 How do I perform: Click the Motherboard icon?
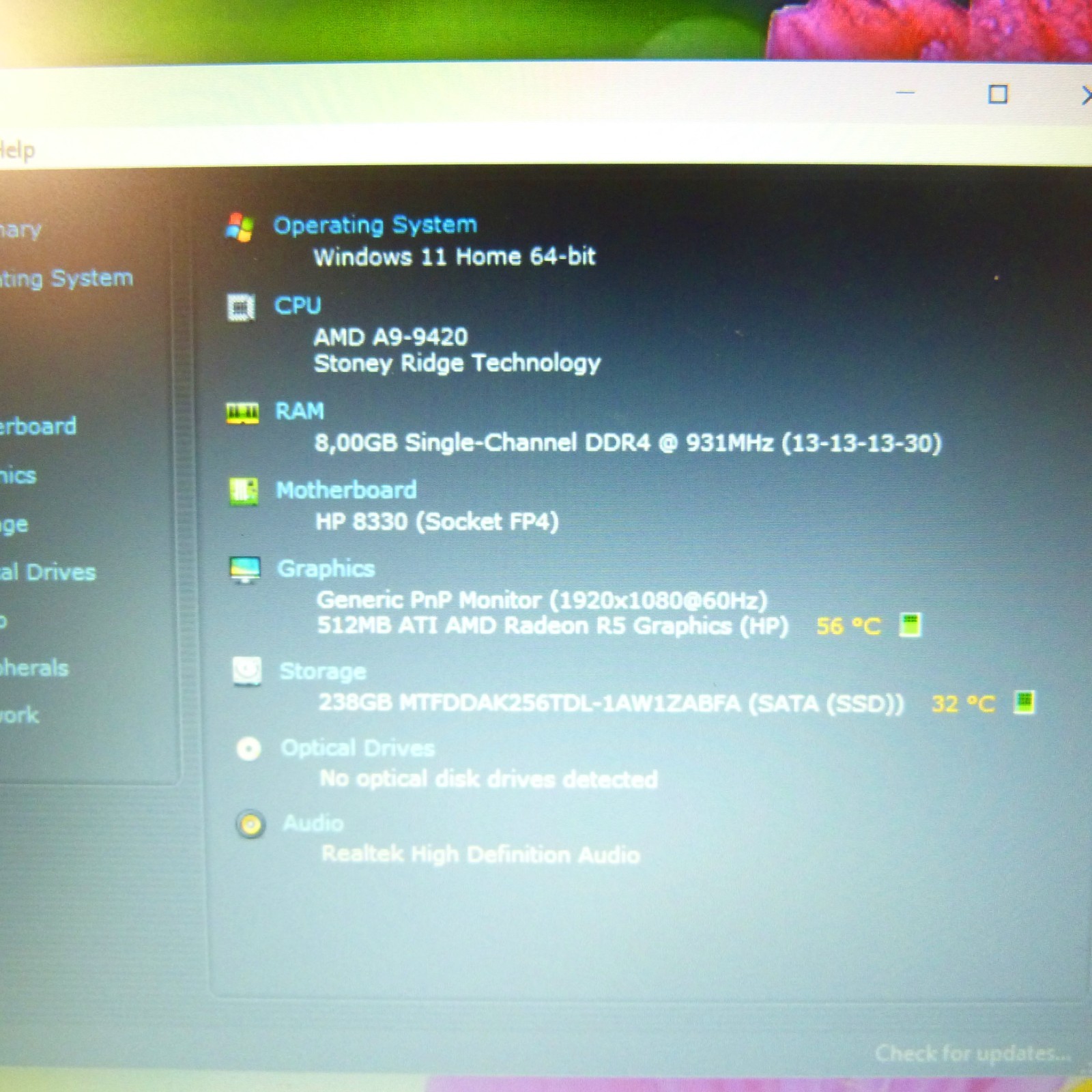coord(244,491)
